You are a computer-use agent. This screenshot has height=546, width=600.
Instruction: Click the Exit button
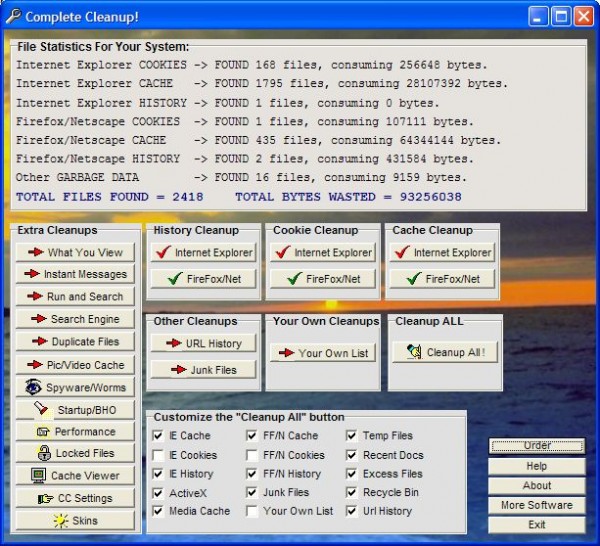537,524
